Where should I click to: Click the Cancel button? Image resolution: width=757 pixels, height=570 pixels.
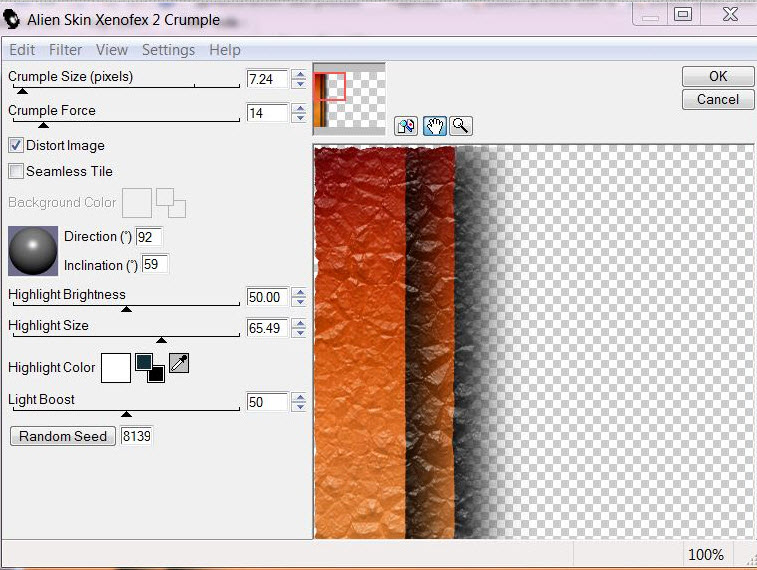[718, 99]
